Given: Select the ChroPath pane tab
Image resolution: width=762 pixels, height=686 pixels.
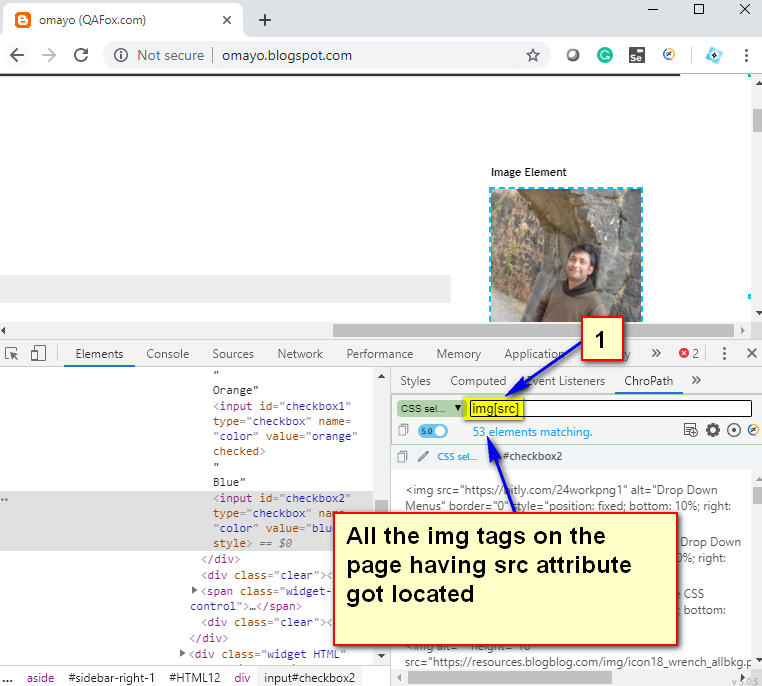Looking at the screenshot, I should pos(648,381).
